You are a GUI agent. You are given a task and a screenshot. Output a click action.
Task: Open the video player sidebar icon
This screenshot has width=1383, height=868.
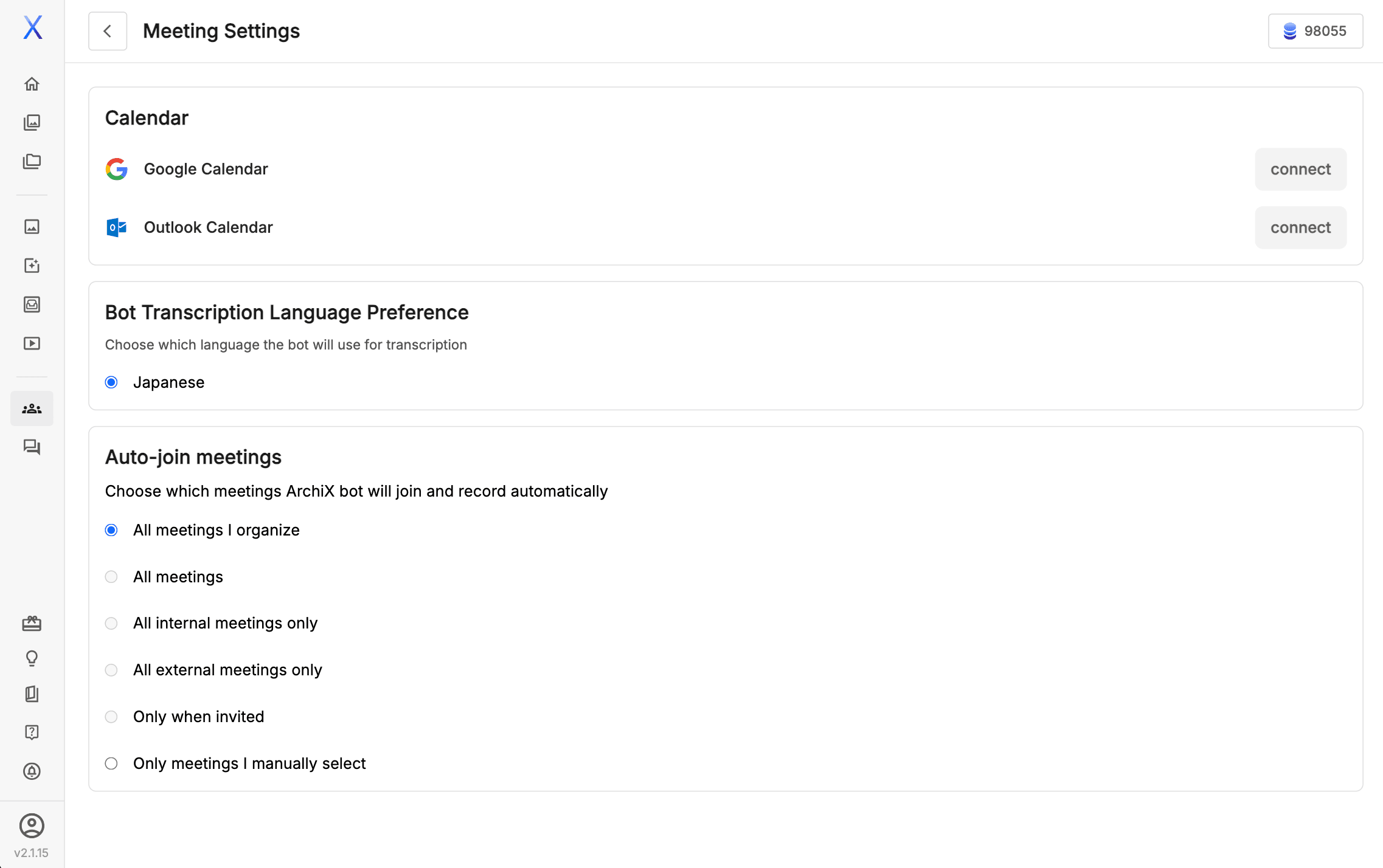pos(32,343)
